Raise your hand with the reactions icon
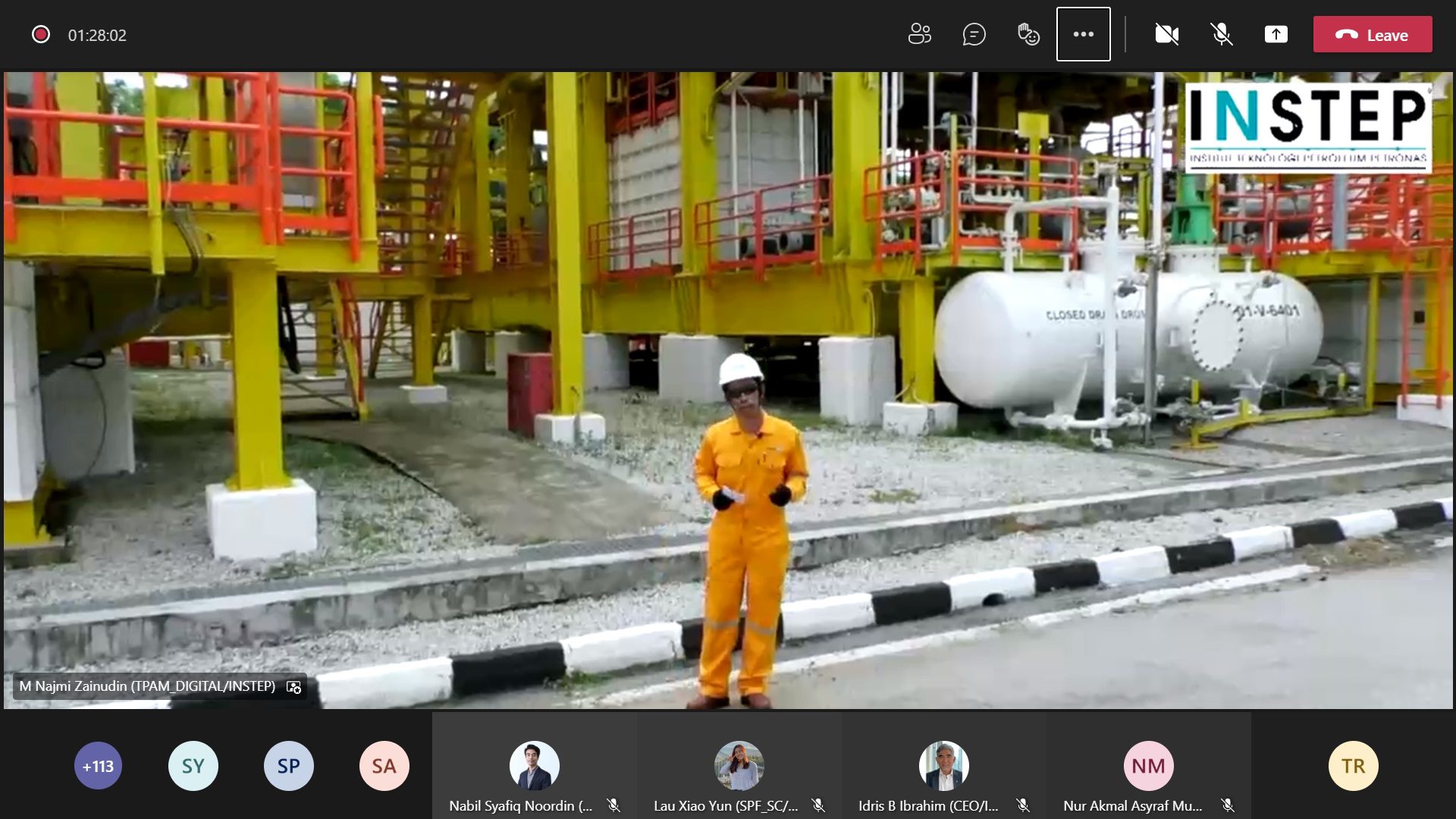Image resolution: width=1456 pixels, height=819 pixels. pos(1028,34)
